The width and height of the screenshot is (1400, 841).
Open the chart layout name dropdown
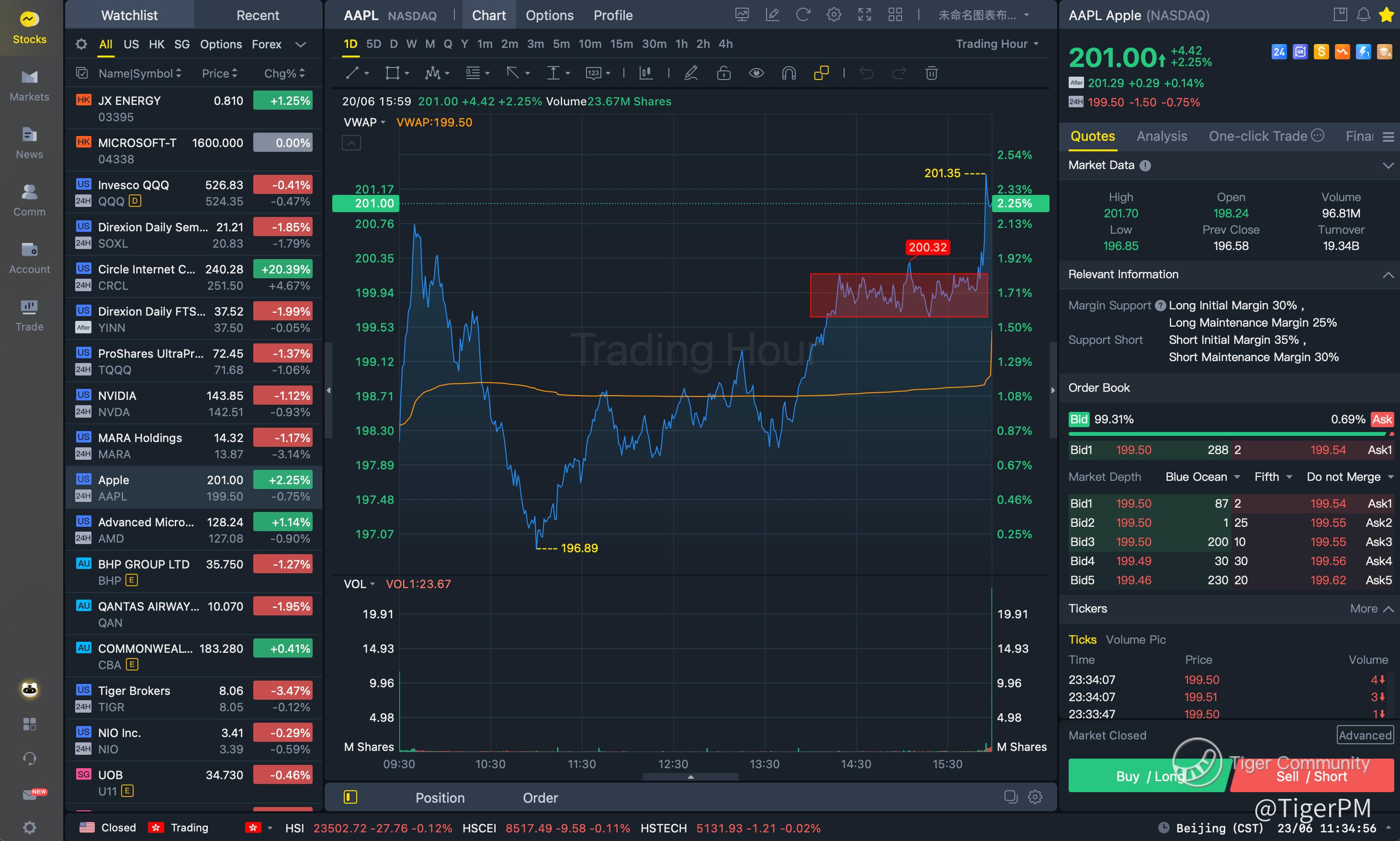983,15
